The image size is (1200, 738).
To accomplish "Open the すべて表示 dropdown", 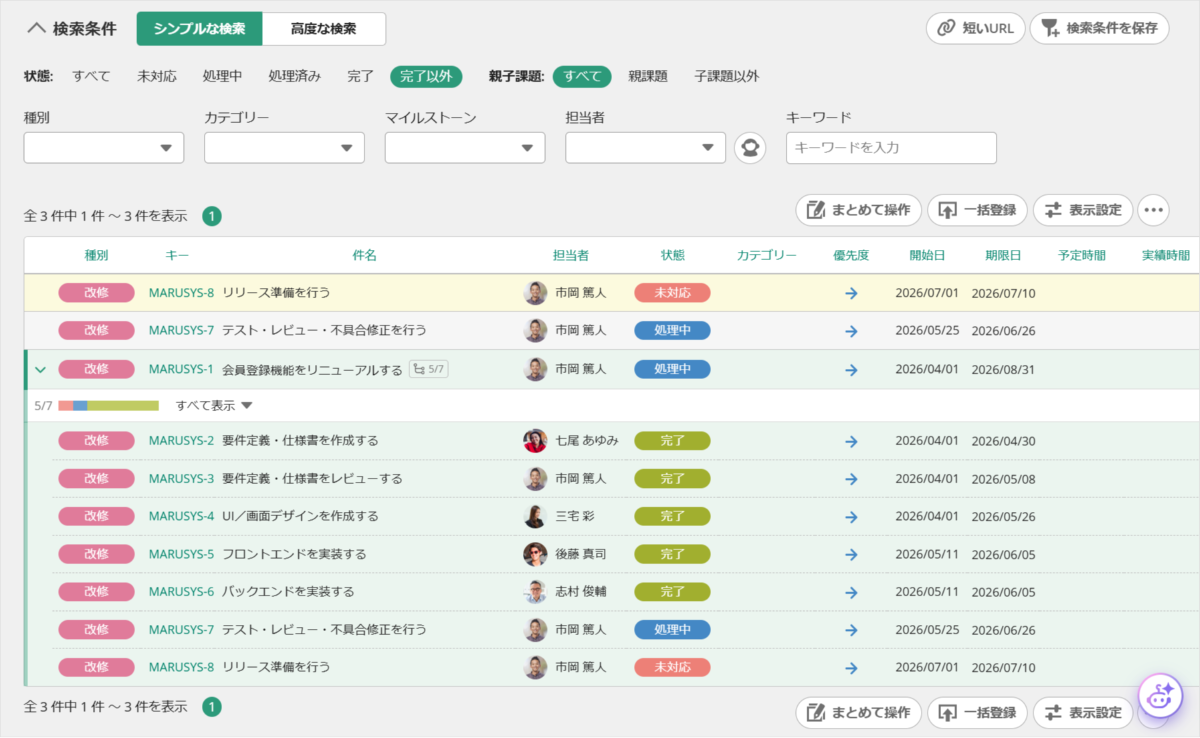I will tap(214, 405).
